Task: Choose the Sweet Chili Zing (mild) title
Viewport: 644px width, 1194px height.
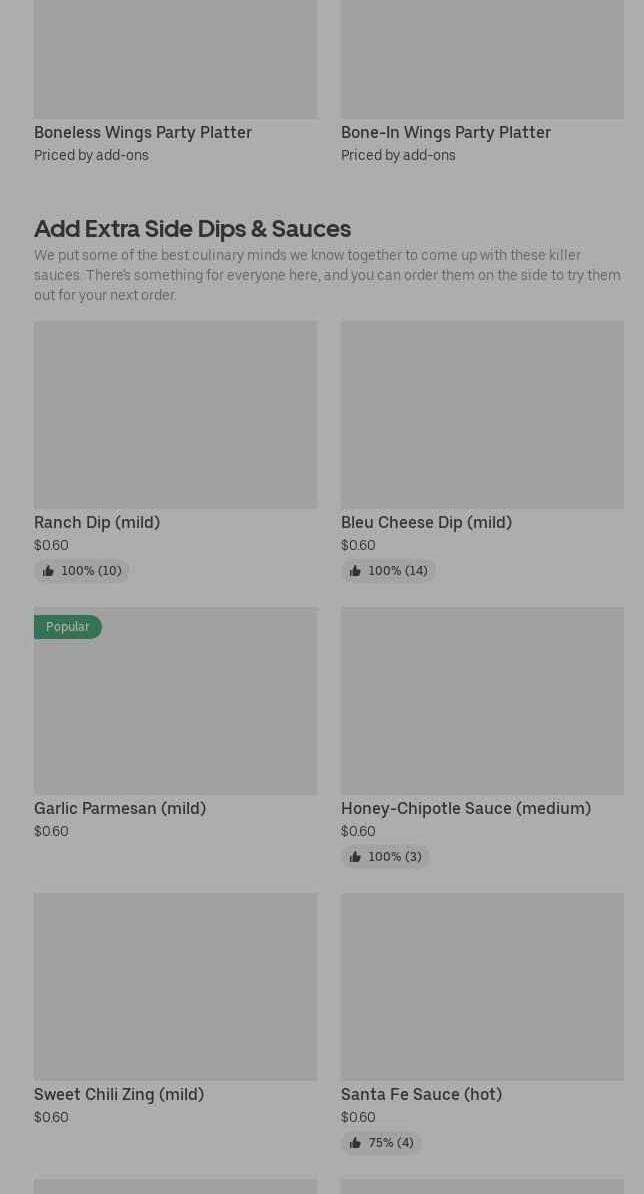Action: pyautogui.click(x=119, y=1094)
